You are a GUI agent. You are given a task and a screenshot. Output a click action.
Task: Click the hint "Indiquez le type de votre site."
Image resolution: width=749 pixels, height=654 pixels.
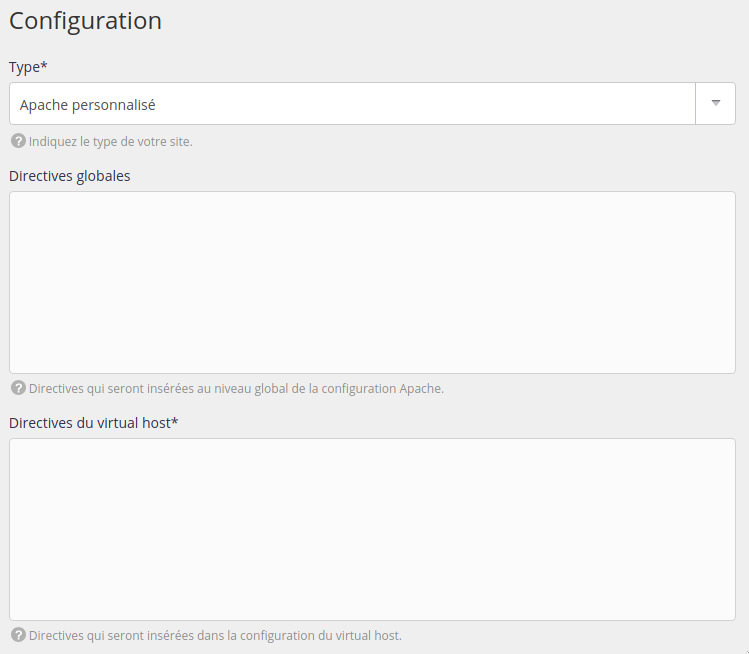[111, 142]
